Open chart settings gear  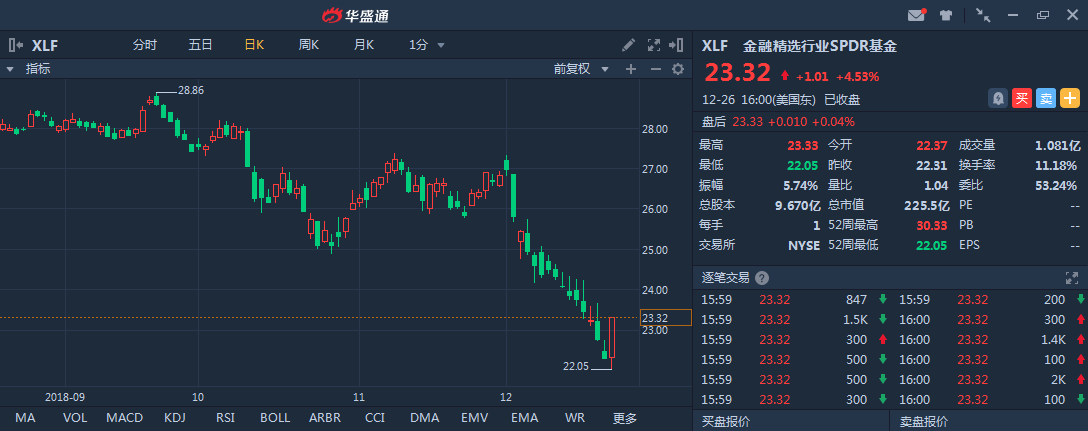coord(678,69)
